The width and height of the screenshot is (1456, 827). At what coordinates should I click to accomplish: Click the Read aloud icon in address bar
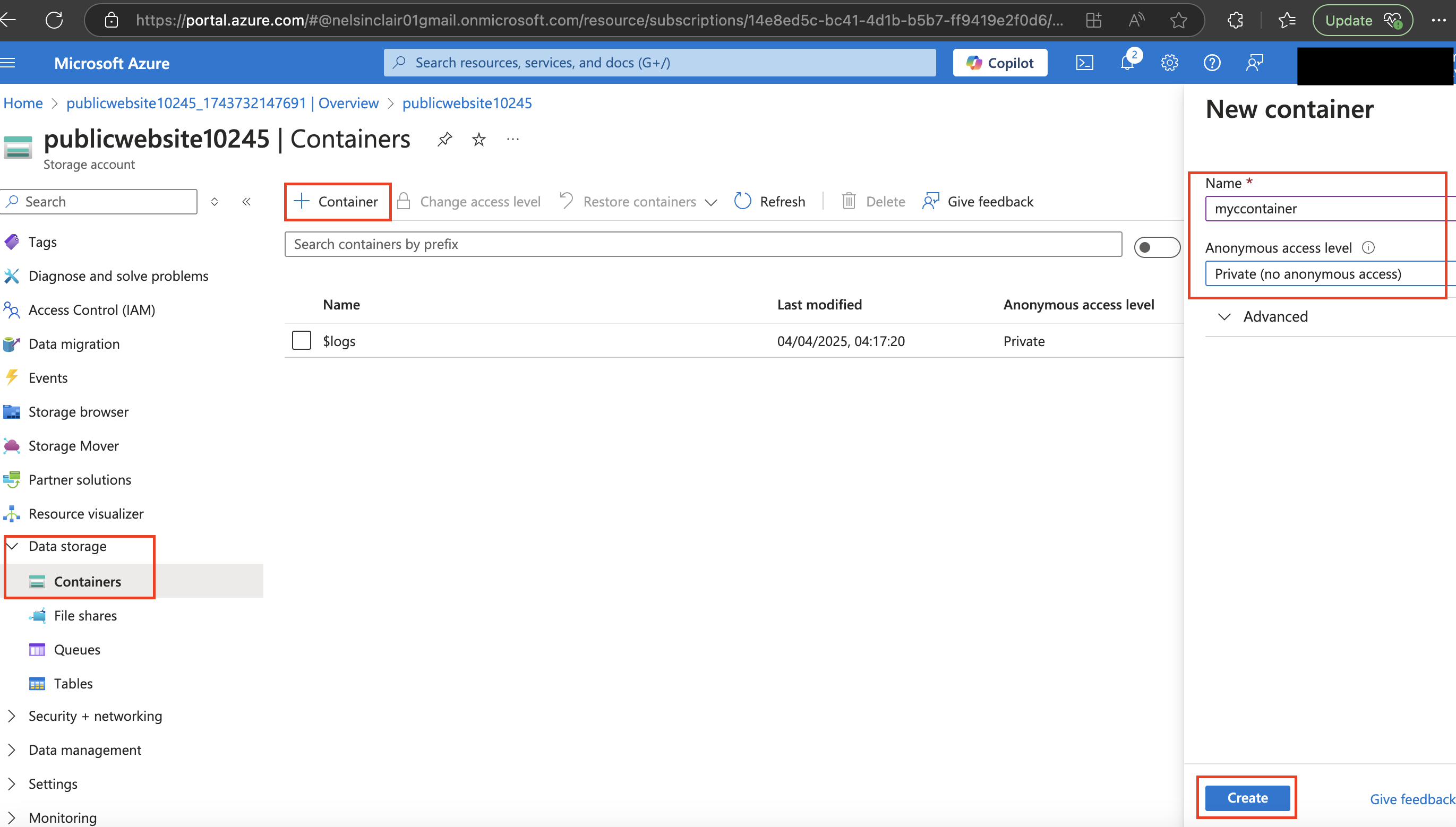pyautogui.click(x=1136, y=21)
